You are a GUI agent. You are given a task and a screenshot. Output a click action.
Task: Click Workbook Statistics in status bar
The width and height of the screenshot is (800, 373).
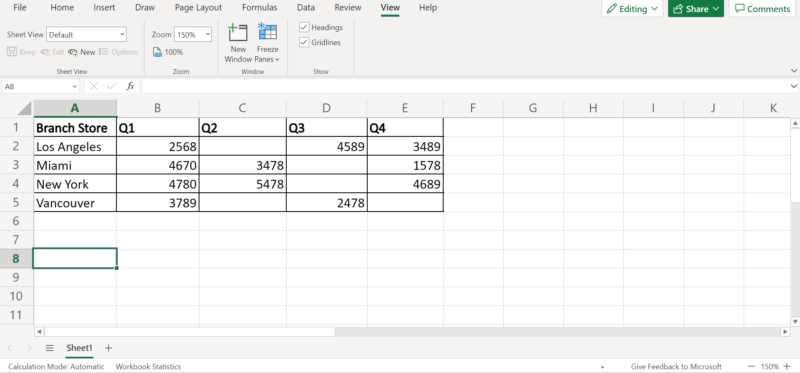point(148,366)
